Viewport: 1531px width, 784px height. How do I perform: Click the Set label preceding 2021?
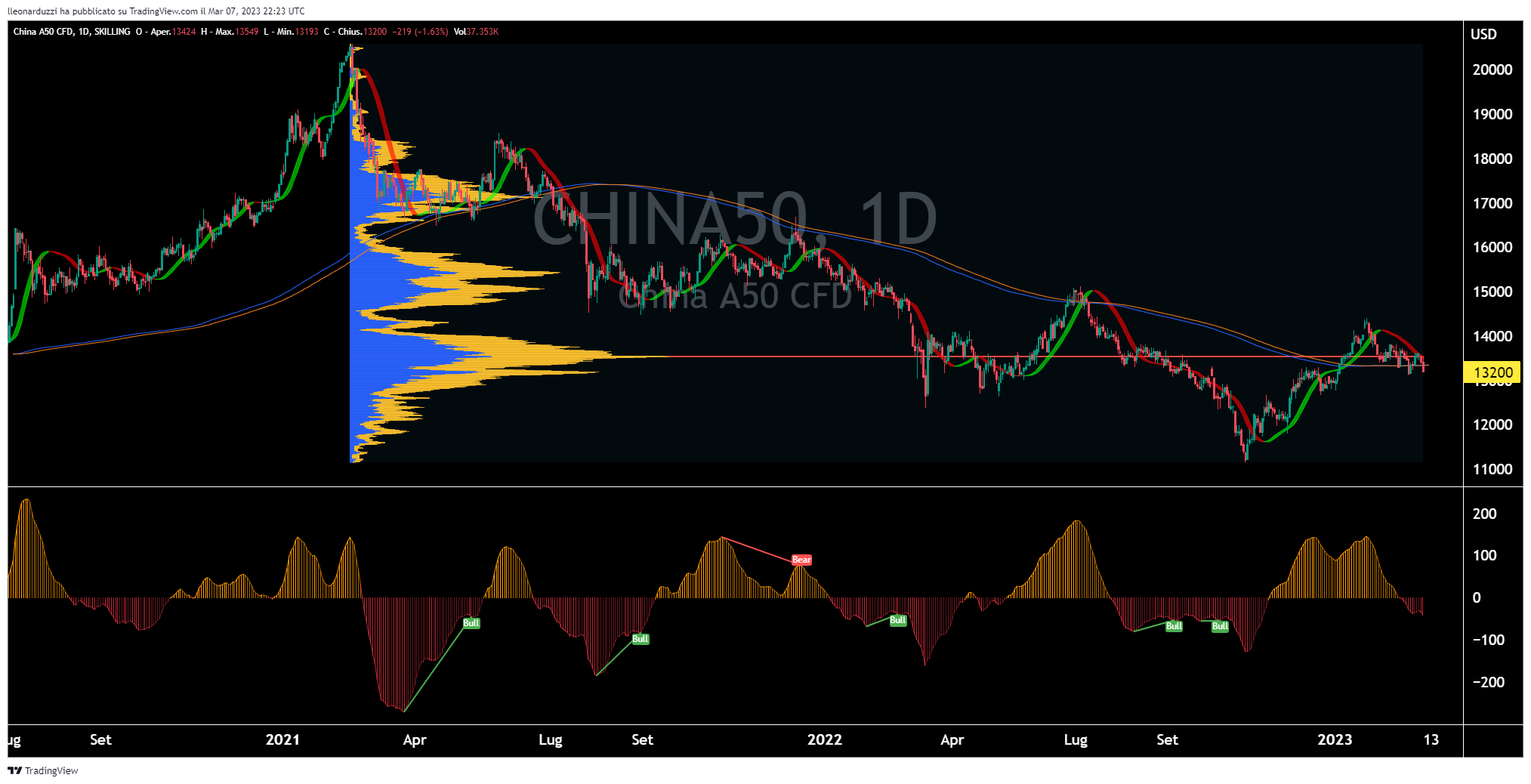tap(100, 739)
